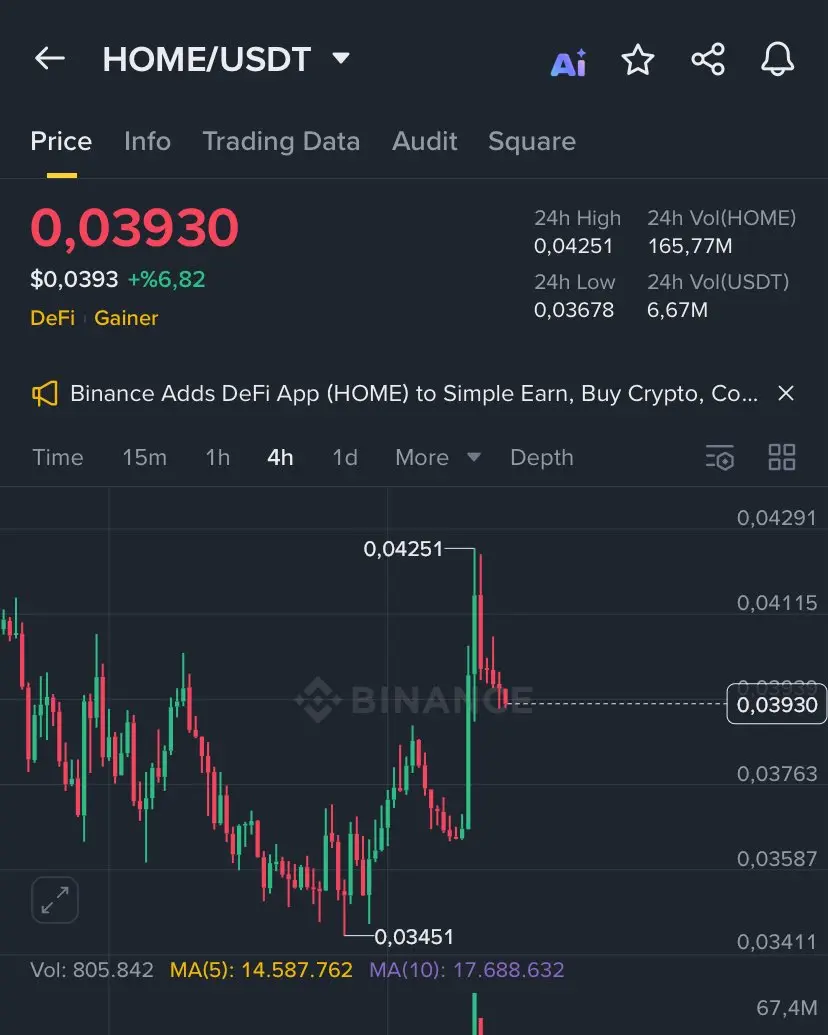Tap the 24h Vol(USDT) 6,67M value

[677, 310]
